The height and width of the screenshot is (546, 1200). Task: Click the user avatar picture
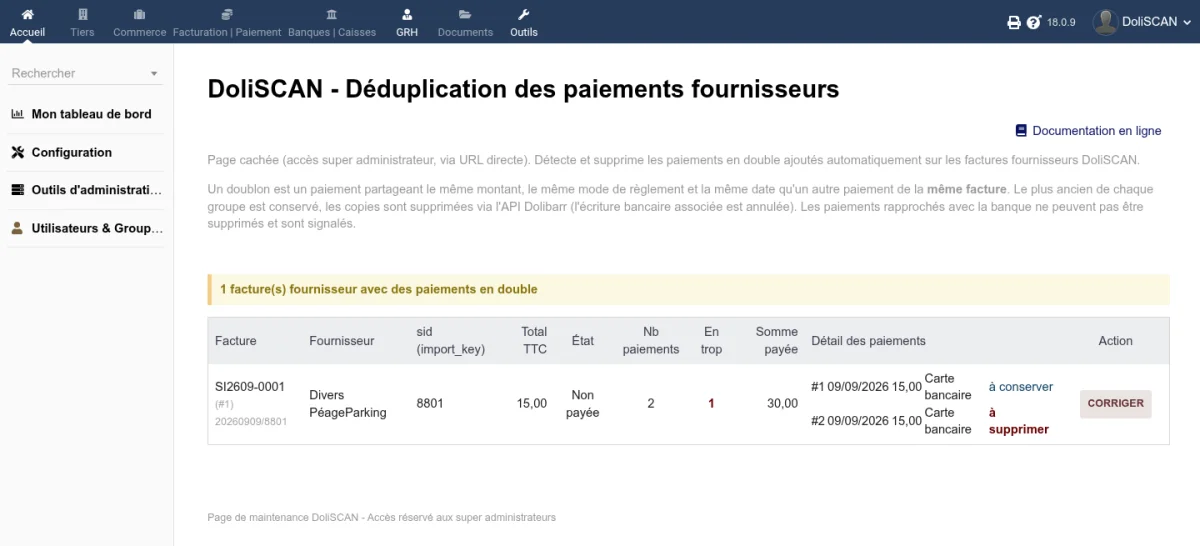(1104, 21)
